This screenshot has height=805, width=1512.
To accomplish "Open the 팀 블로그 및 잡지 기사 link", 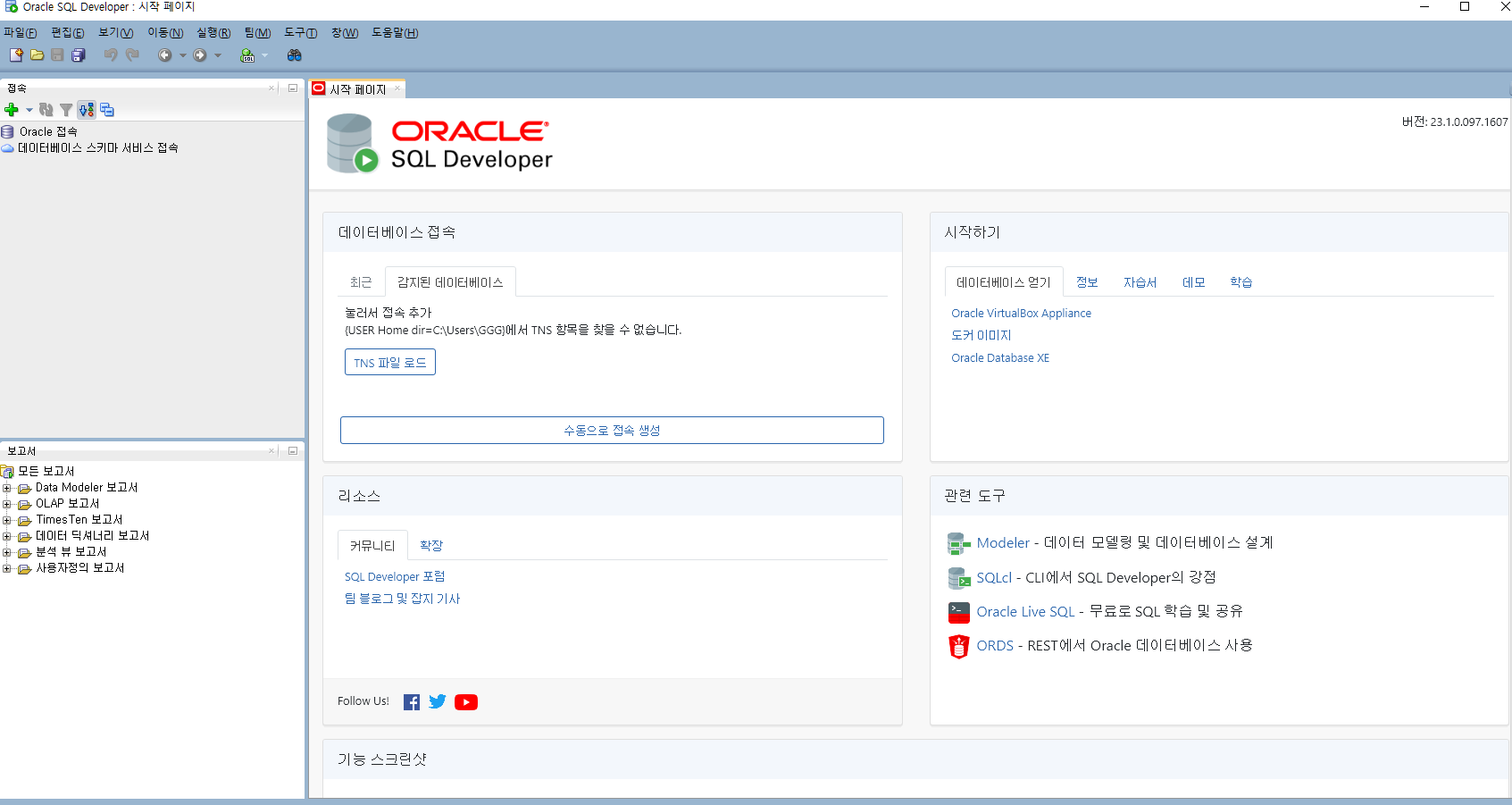I will point(402,600).
